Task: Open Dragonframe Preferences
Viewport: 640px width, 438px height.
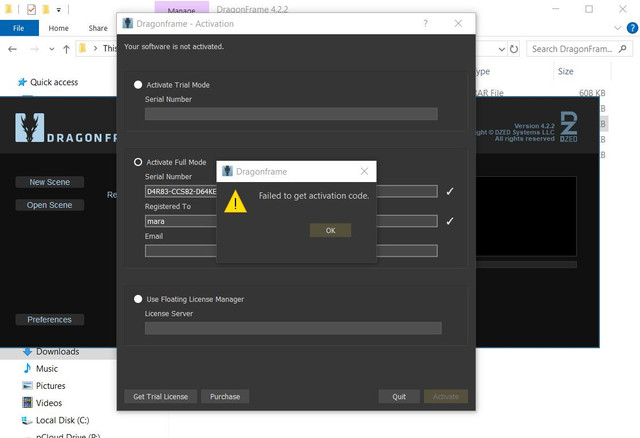Action: [49, 319]
